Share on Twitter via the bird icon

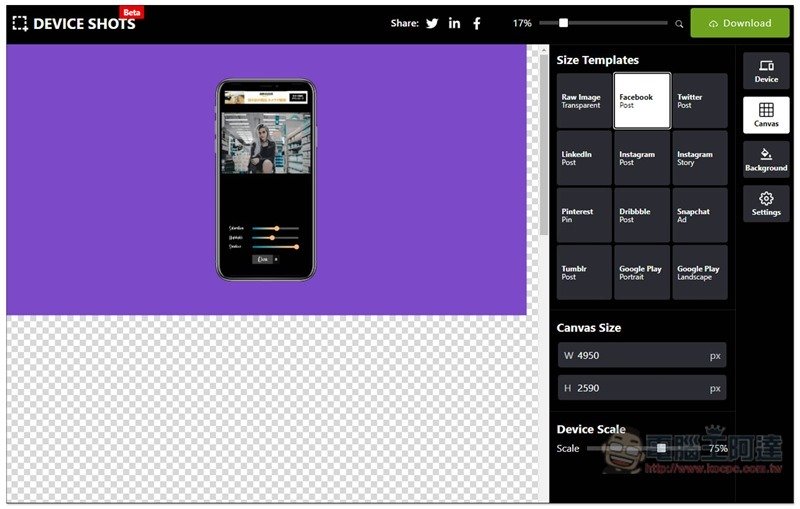(432, 23)
